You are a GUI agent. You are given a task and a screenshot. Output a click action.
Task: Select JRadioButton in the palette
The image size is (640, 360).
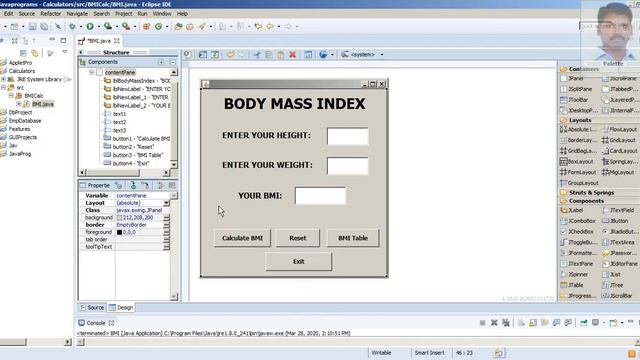click(x=619, y=232)
